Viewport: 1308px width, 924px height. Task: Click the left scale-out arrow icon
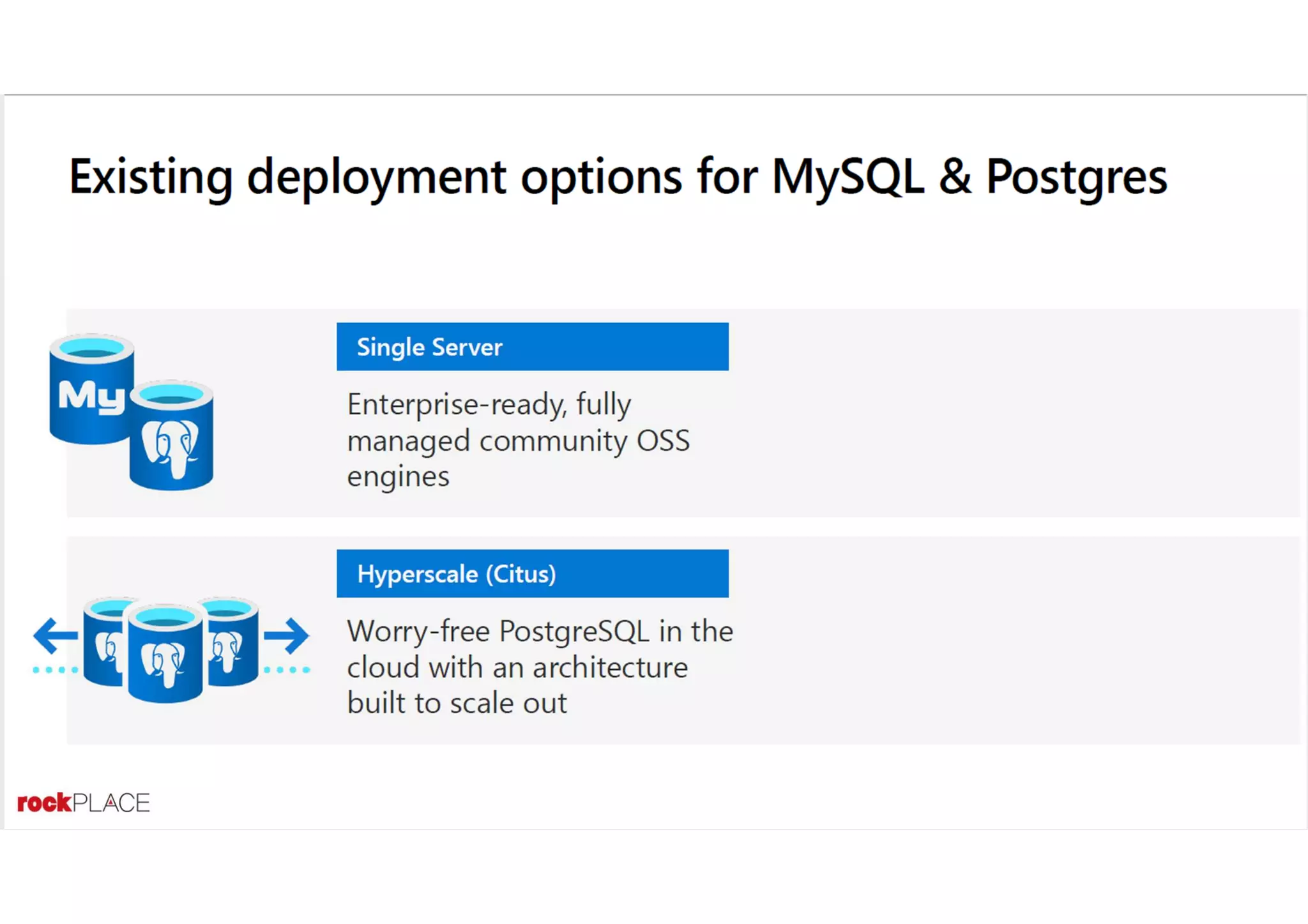(x=56, y=635)
